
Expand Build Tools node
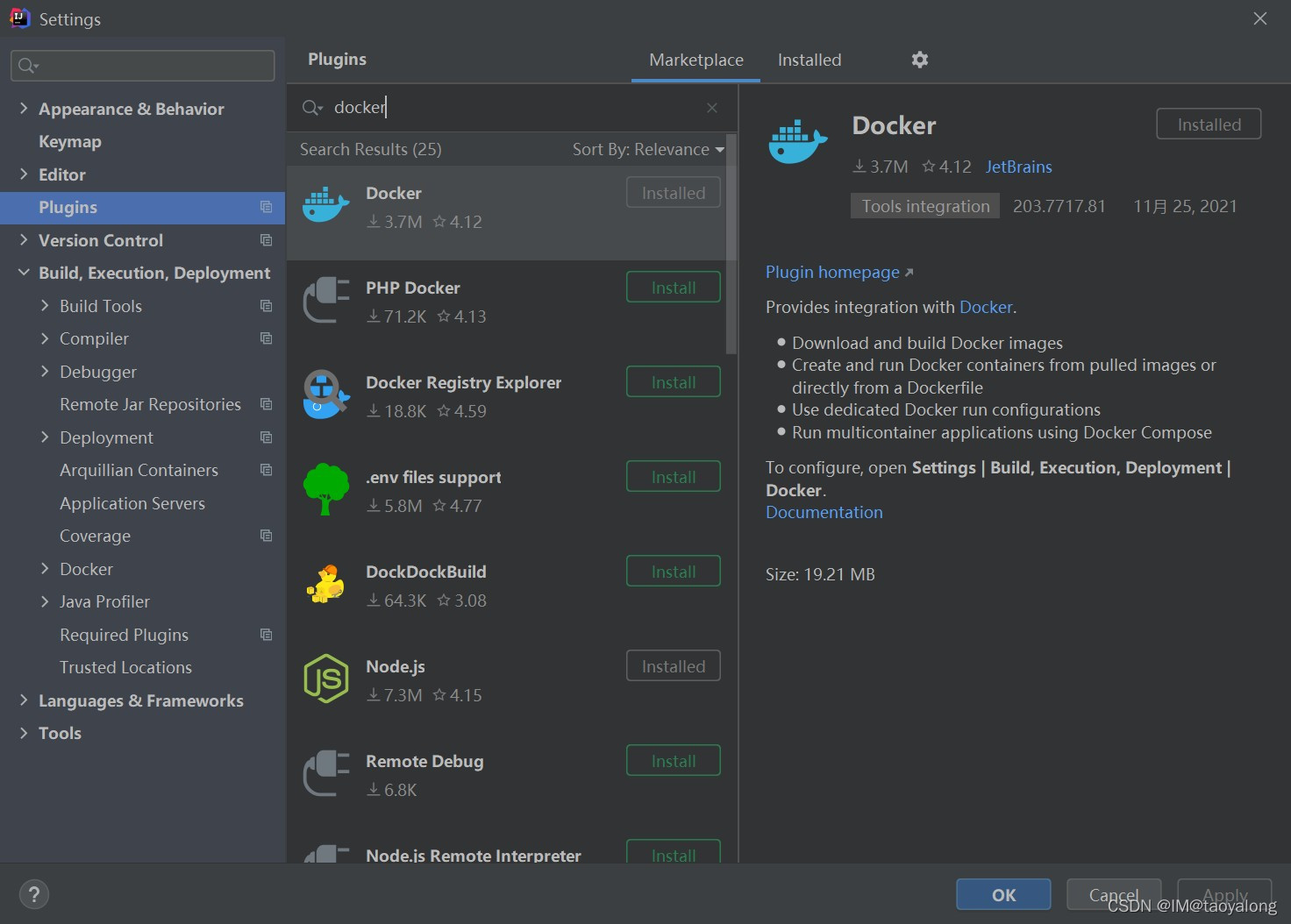click(45, 306)
